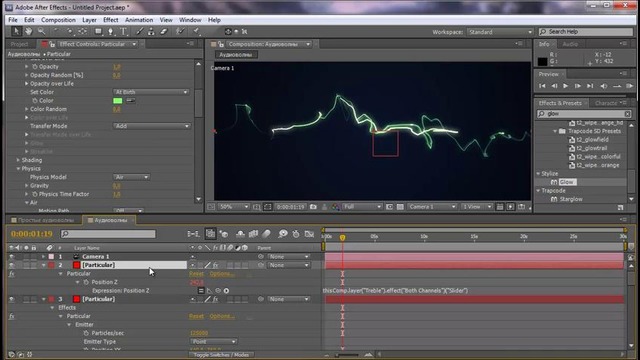
Task: Click the Live Update icon in timeline
Action: [x=210, y=234]
